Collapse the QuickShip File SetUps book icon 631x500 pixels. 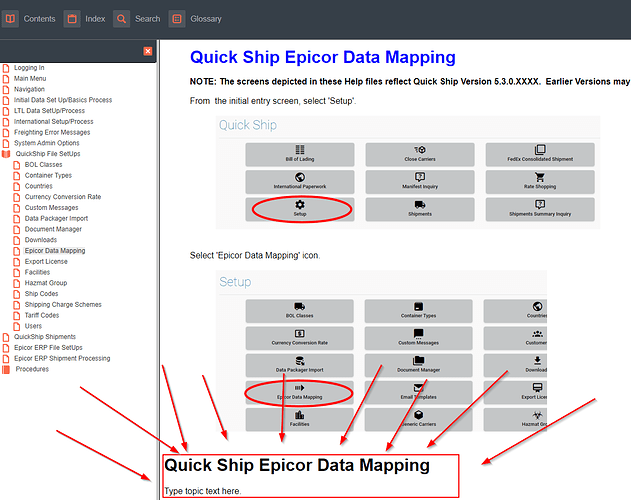coord(6,154)
